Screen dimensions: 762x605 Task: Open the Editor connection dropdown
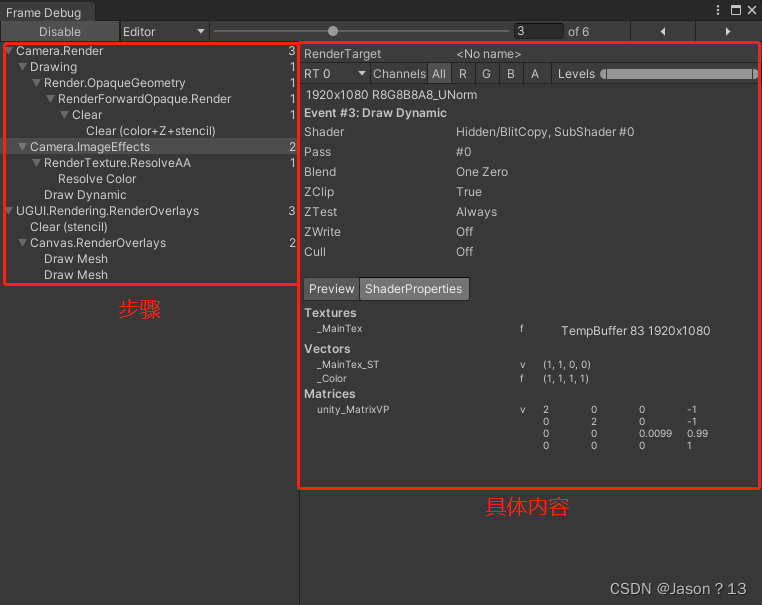click(164, 32)
